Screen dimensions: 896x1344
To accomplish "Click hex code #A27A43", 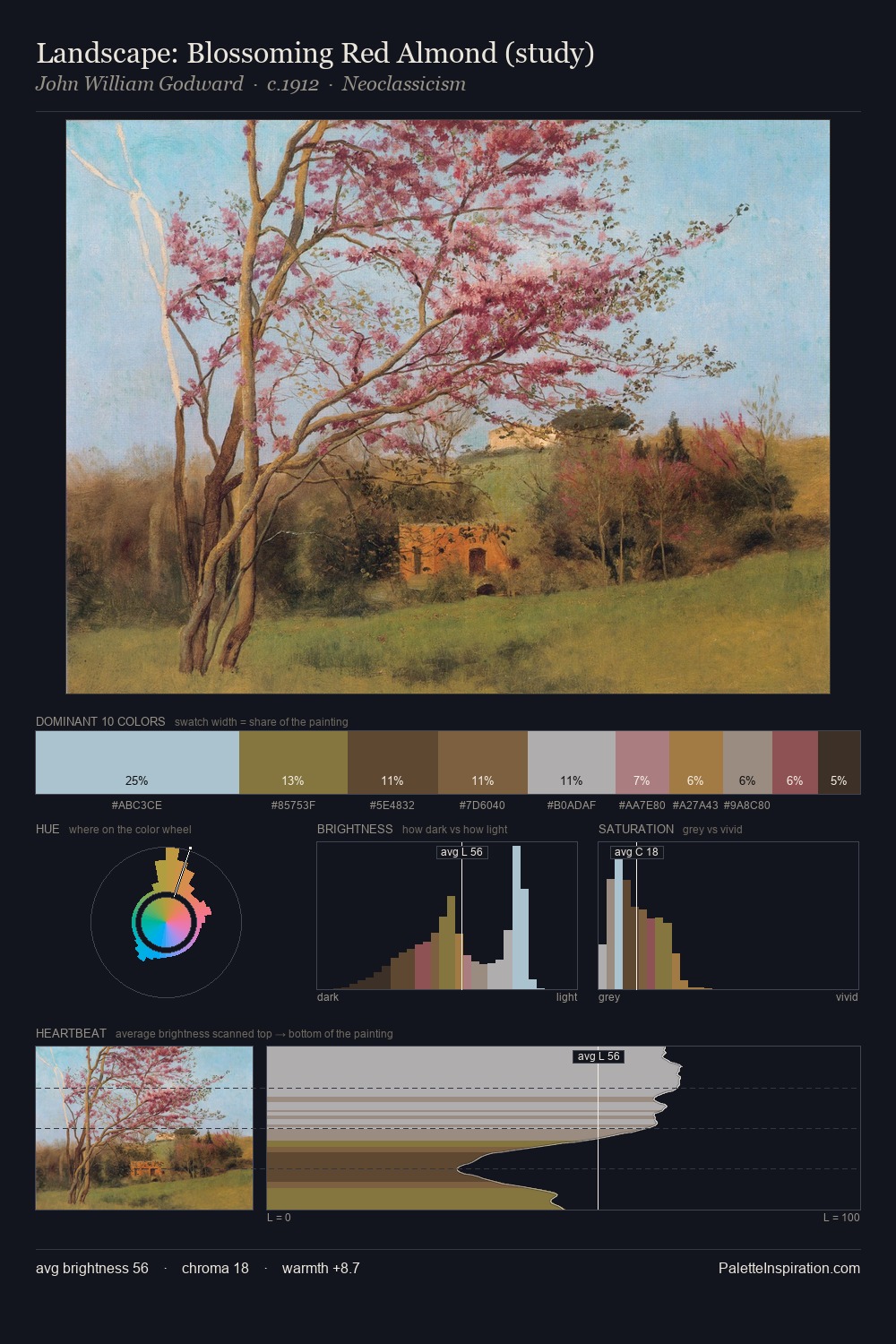I will tap(695, 806).
